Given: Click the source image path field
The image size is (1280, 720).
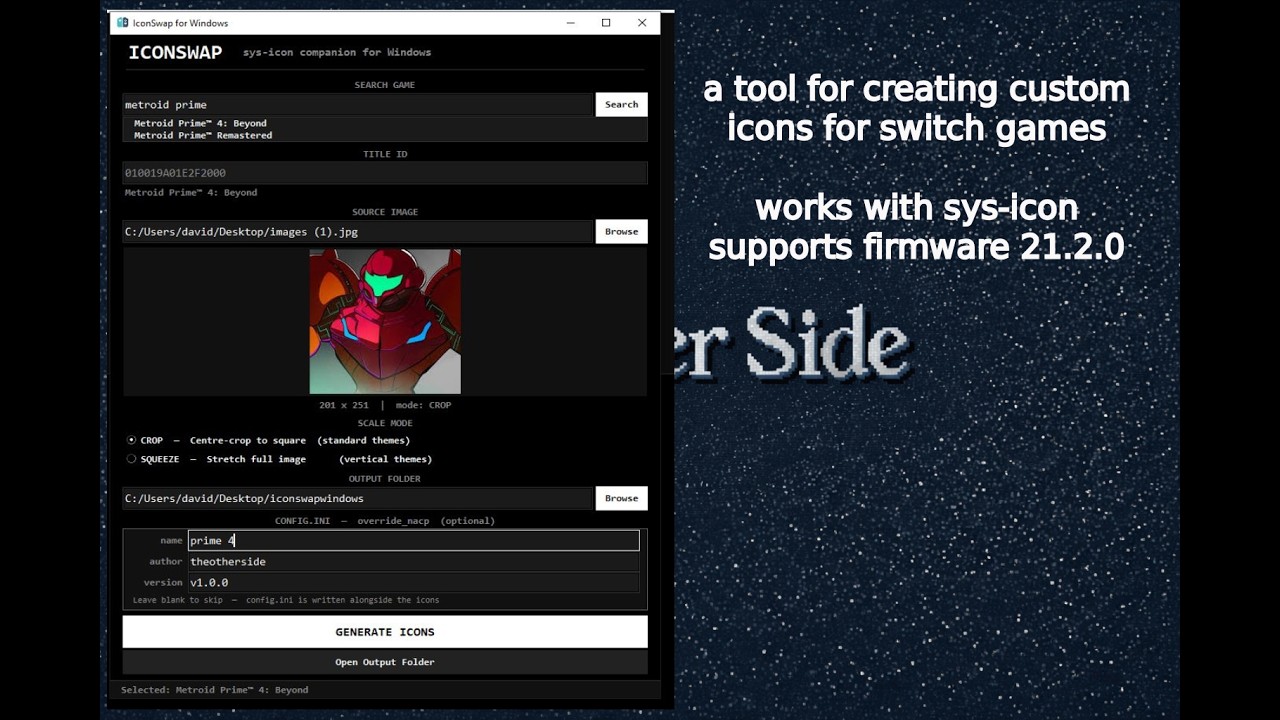Looking at the screenshot, I should point(358,232).
